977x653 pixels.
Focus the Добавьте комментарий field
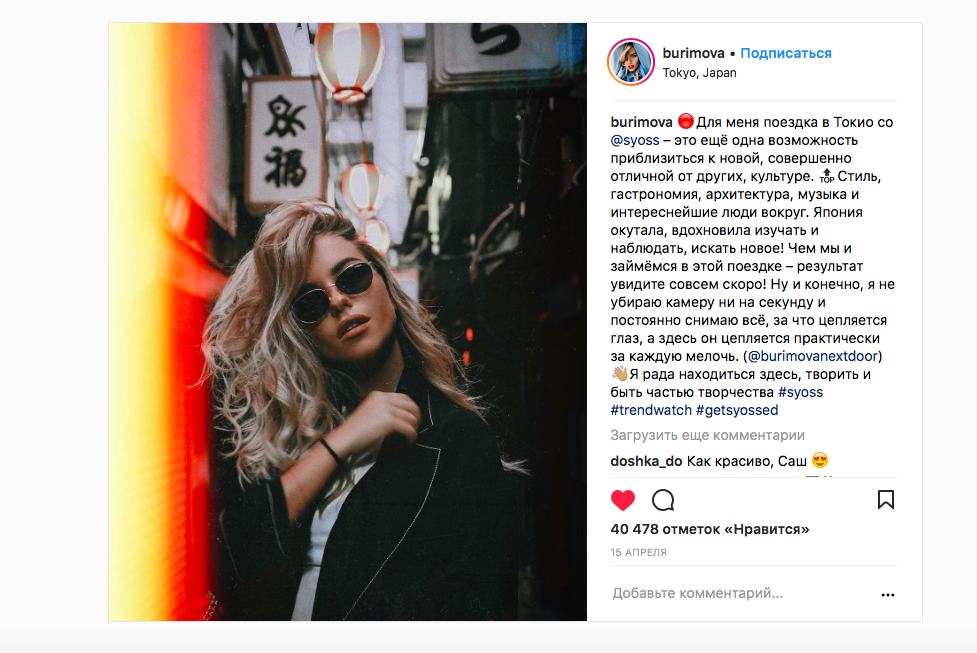tap(741, 594)
